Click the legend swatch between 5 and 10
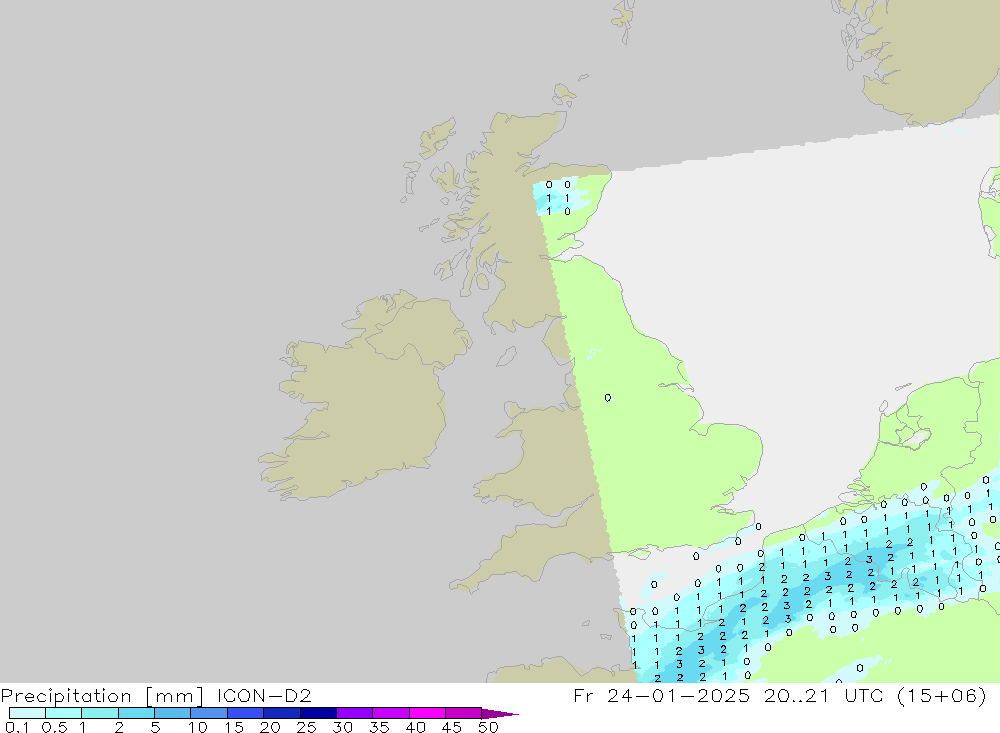 [x=173, y=713]
